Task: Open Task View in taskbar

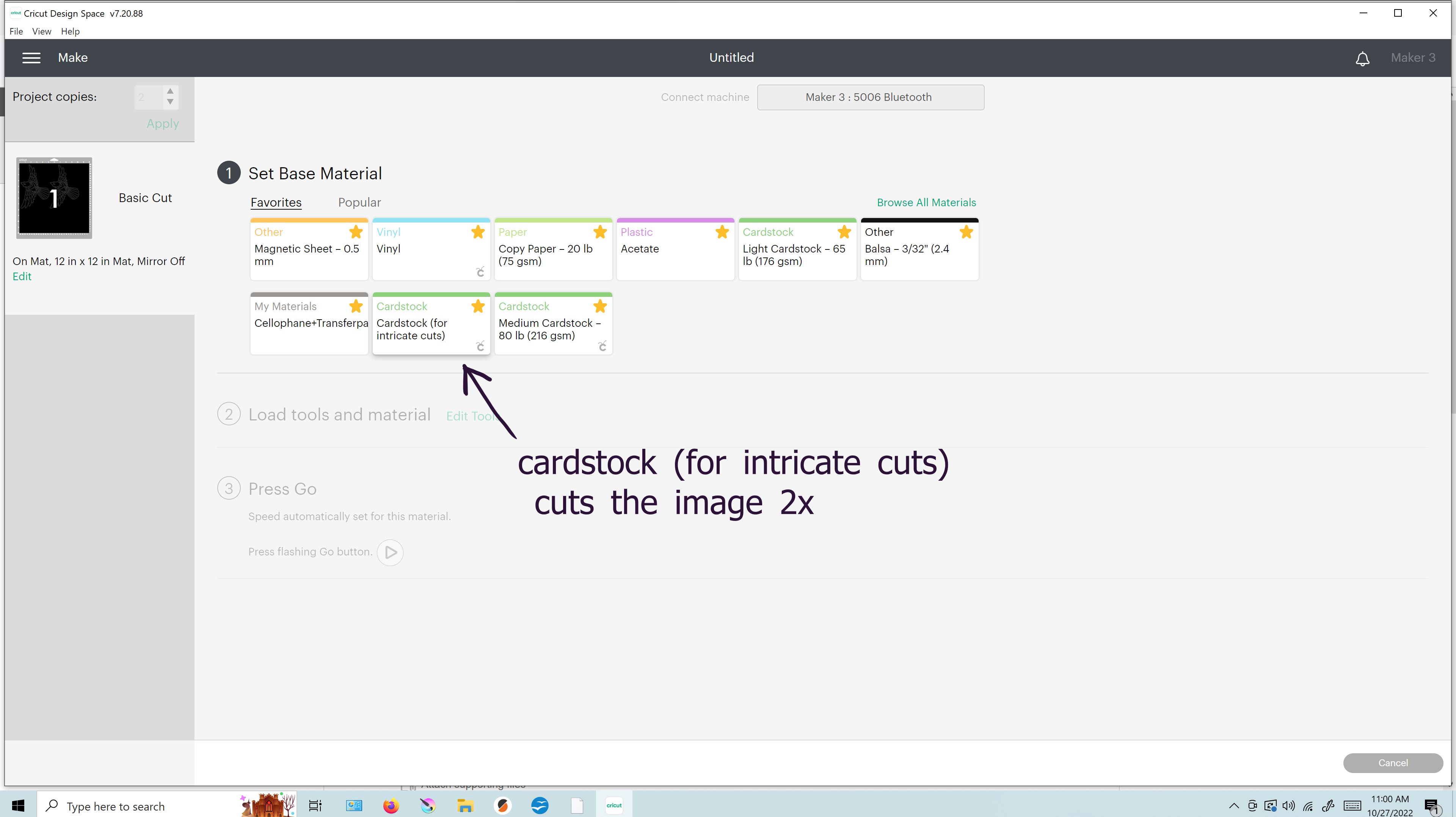Action: (x=315, y=805)
